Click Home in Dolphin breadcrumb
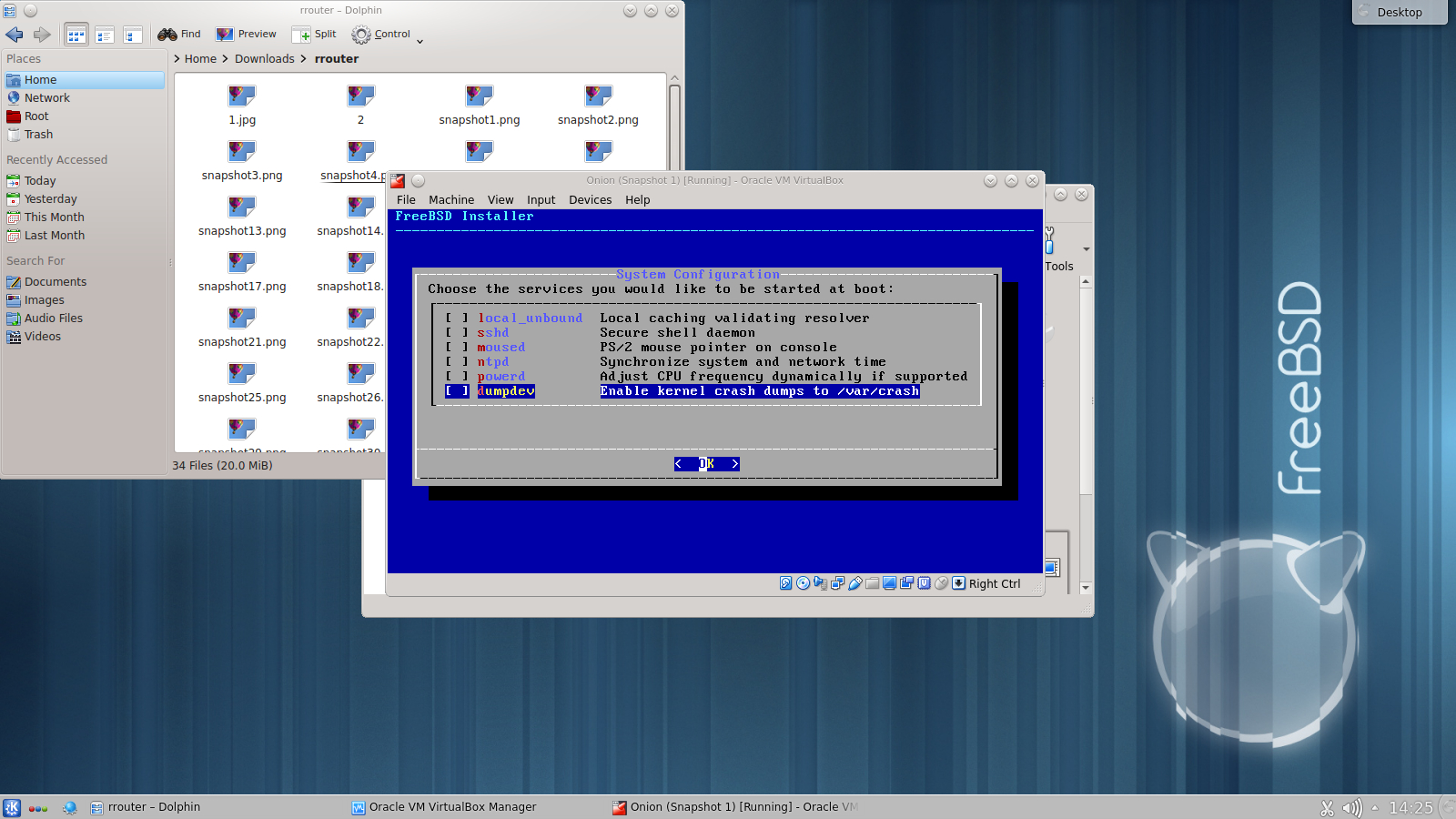The height and width of the screenshot is (819, 1456). tap(200, 59)
